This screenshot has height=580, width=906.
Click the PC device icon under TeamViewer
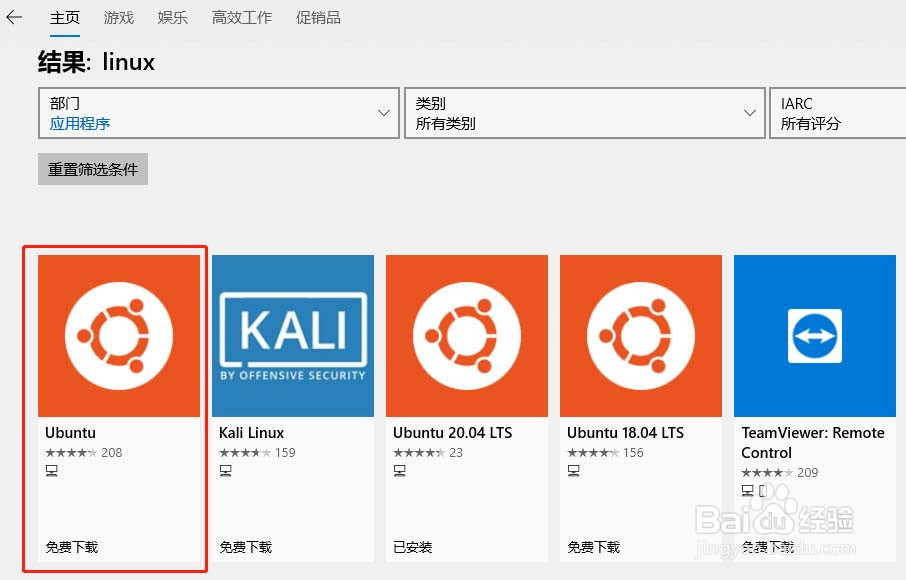click(x=747, y=491)
